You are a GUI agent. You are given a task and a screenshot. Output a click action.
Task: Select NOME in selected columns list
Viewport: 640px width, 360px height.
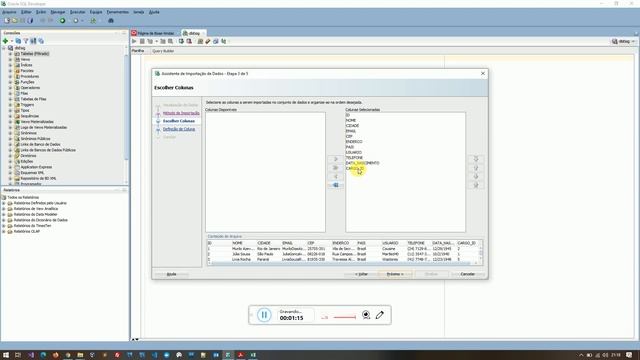point(351,120)
